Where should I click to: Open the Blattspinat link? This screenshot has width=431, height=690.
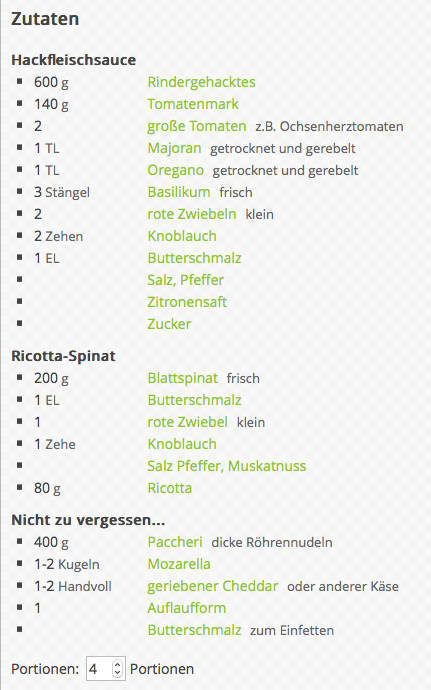[x=183, y=378]
